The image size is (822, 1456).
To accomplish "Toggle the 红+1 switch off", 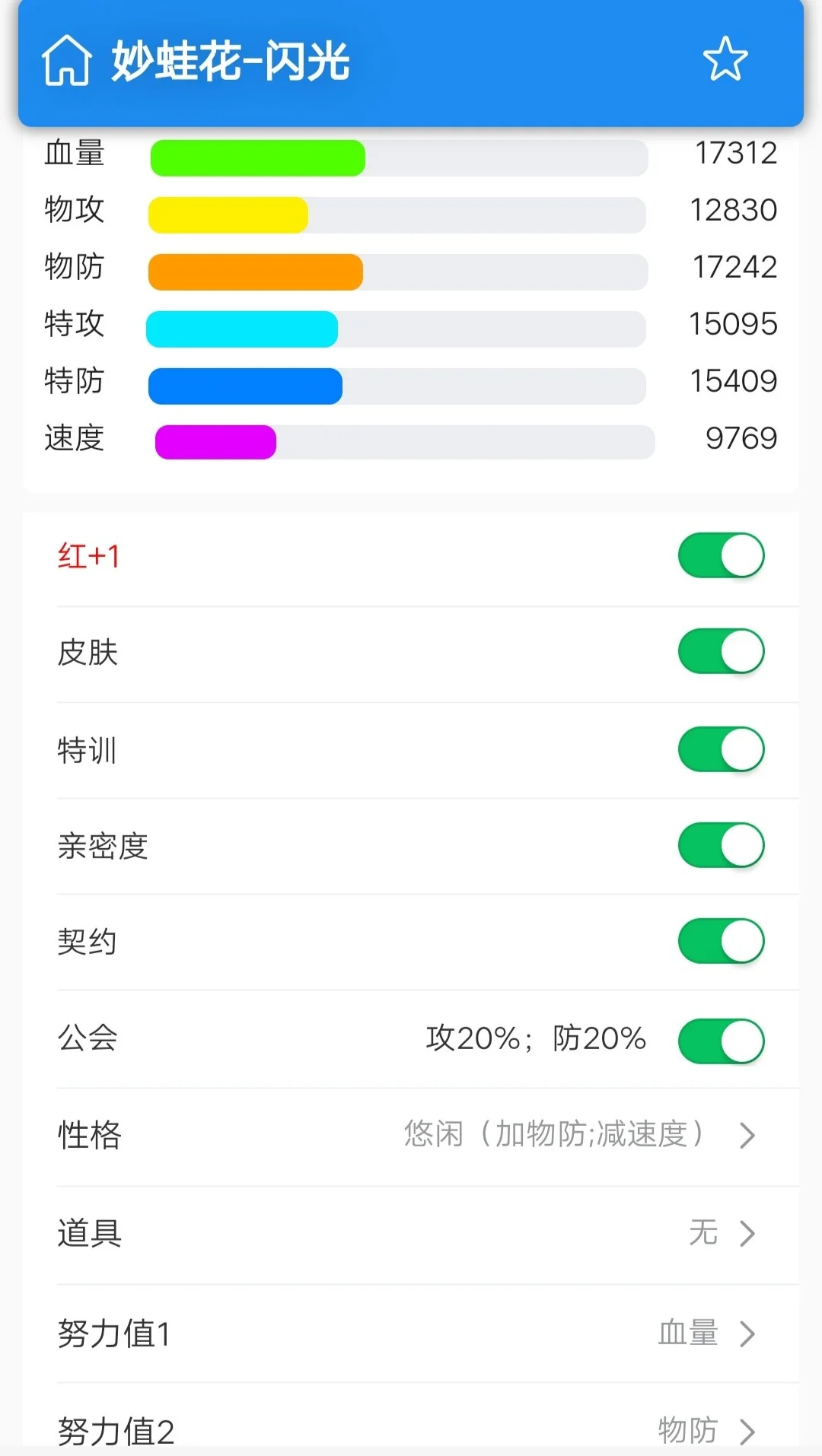I will (721, 555).
